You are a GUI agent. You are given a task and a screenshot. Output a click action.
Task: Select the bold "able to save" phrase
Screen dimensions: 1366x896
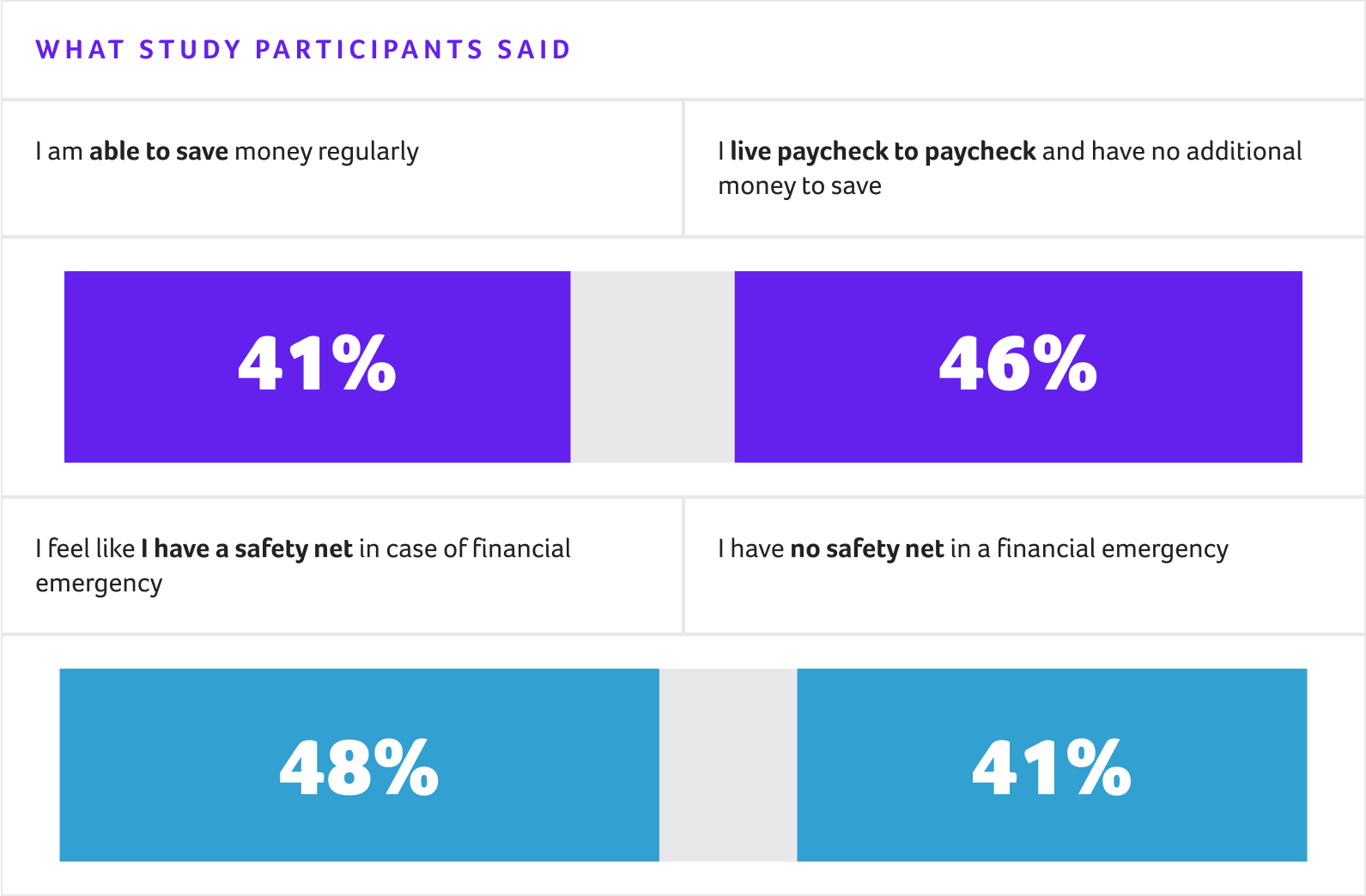coord(159,152)
